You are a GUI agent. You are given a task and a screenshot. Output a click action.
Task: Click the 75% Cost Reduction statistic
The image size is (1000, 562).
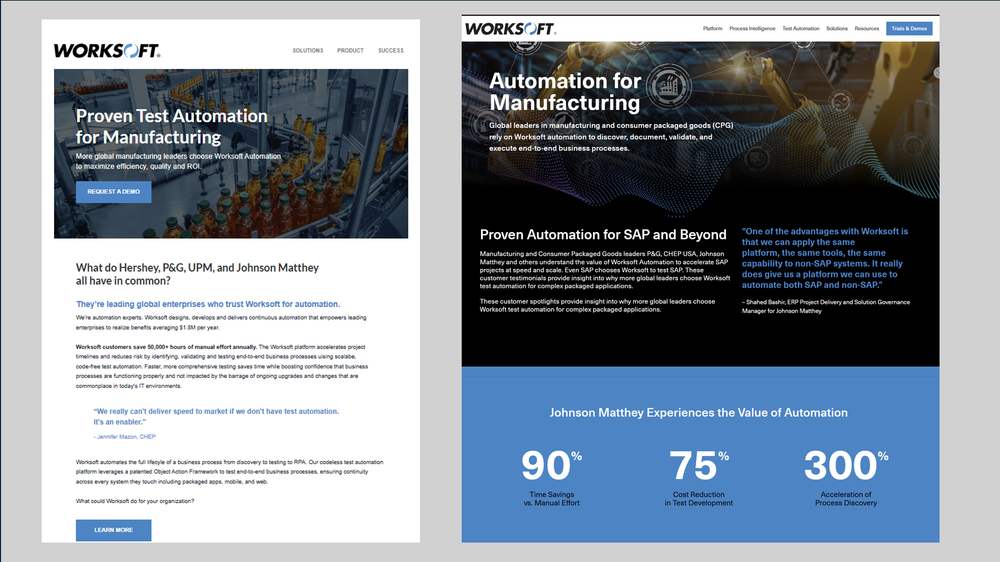(x=699, y=477)
